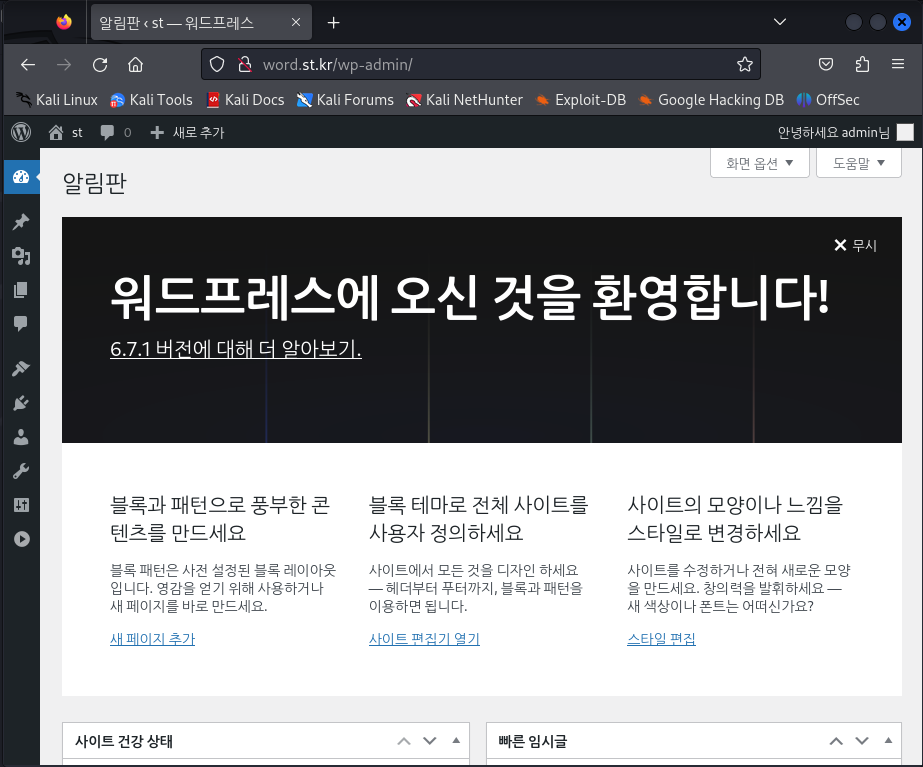Move 빠른 임시글 widget down
923x767 pixels.
coord(862,741)
